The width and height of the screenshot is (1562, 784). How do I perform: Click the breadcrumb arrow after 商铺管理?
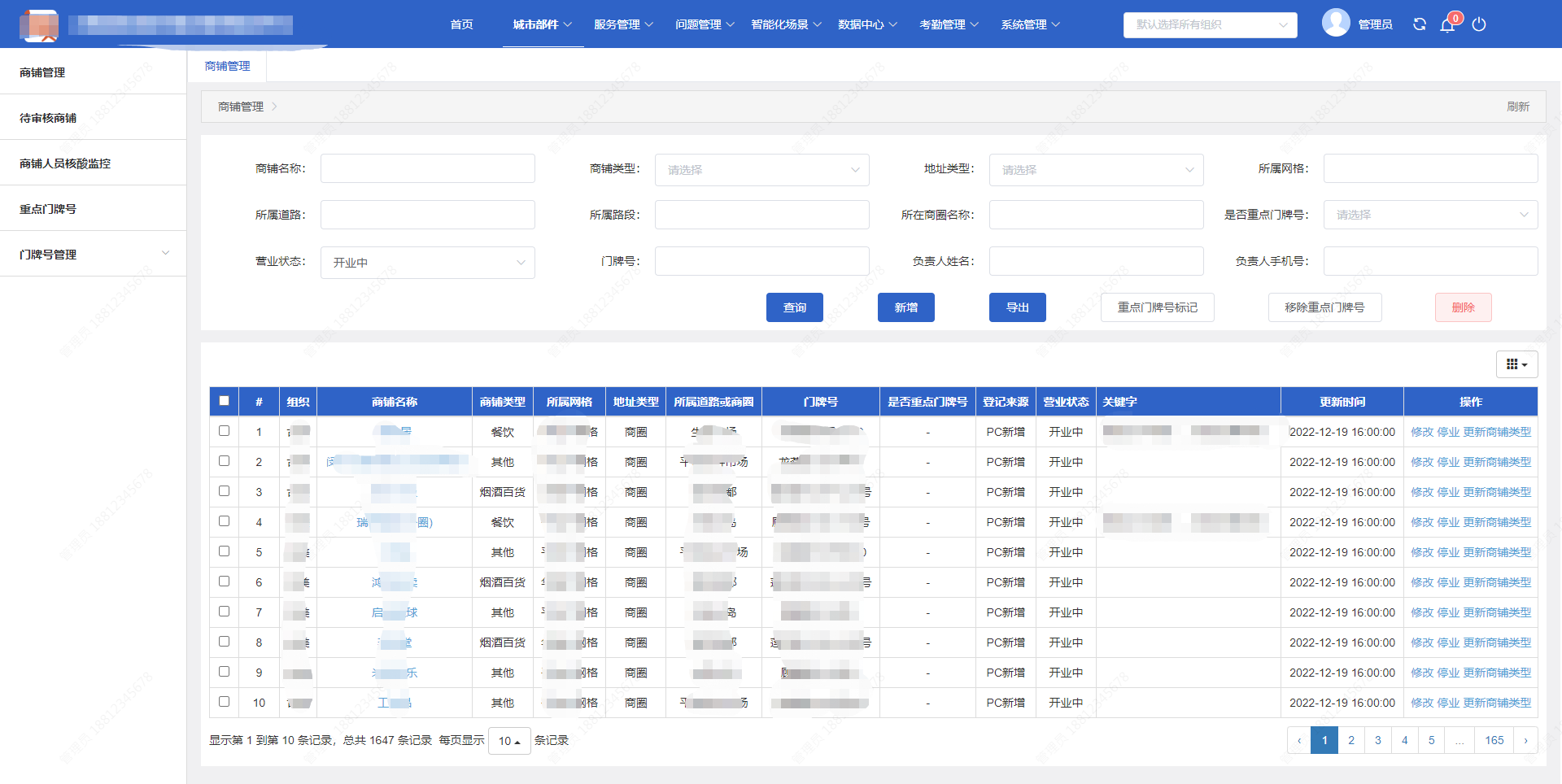click(x=274, y=107)
